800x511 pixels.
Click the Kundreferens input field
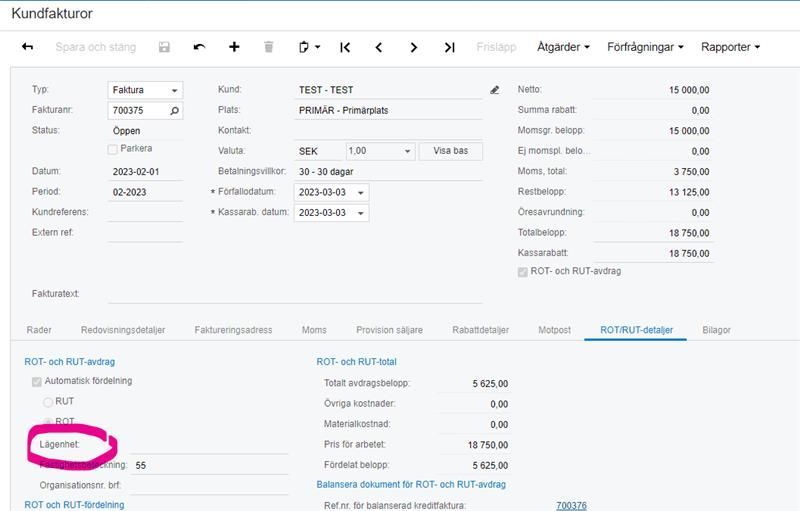(x=145, y=212)
